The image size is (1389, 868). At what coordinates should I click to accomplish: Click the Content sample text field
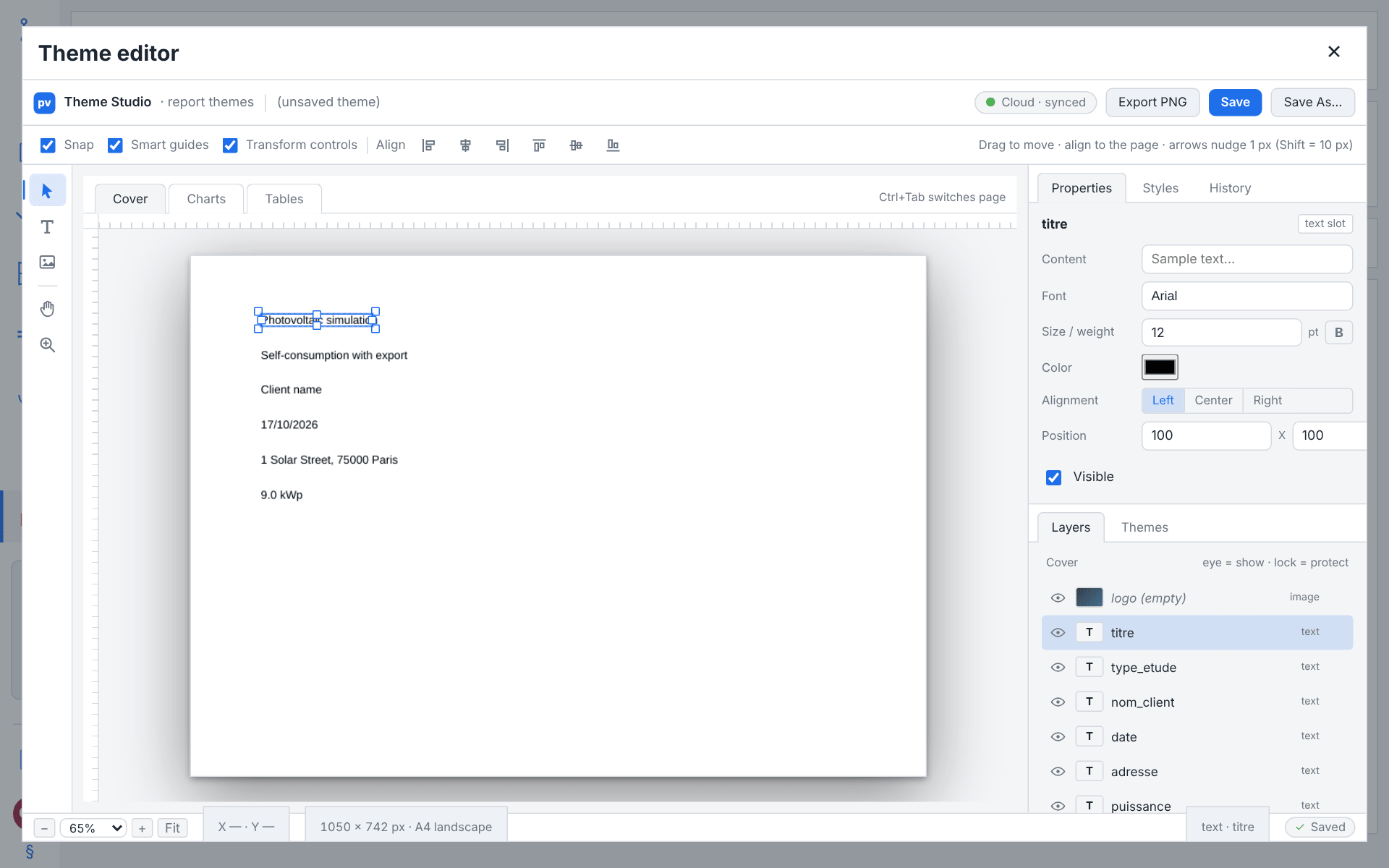point(1247,259)
